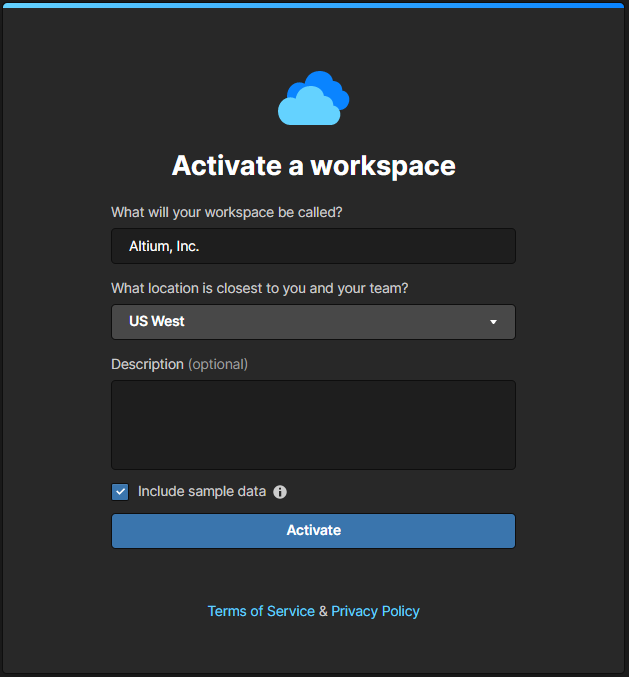Click inside the Description text area
Screen dimensions: 629x677
pyautogui.click(x=313, y=424)
